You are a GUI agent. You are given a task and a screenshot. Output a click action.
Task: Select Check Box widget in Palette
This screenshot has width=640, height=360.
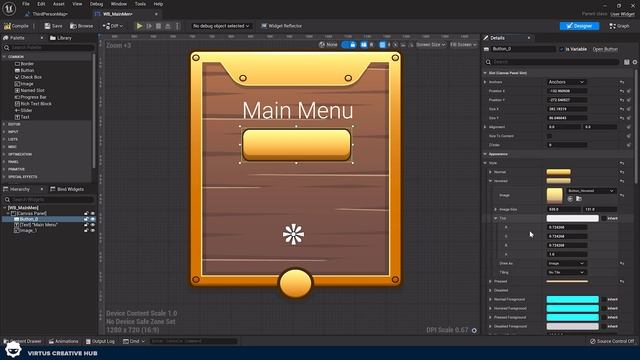point(31,77)
